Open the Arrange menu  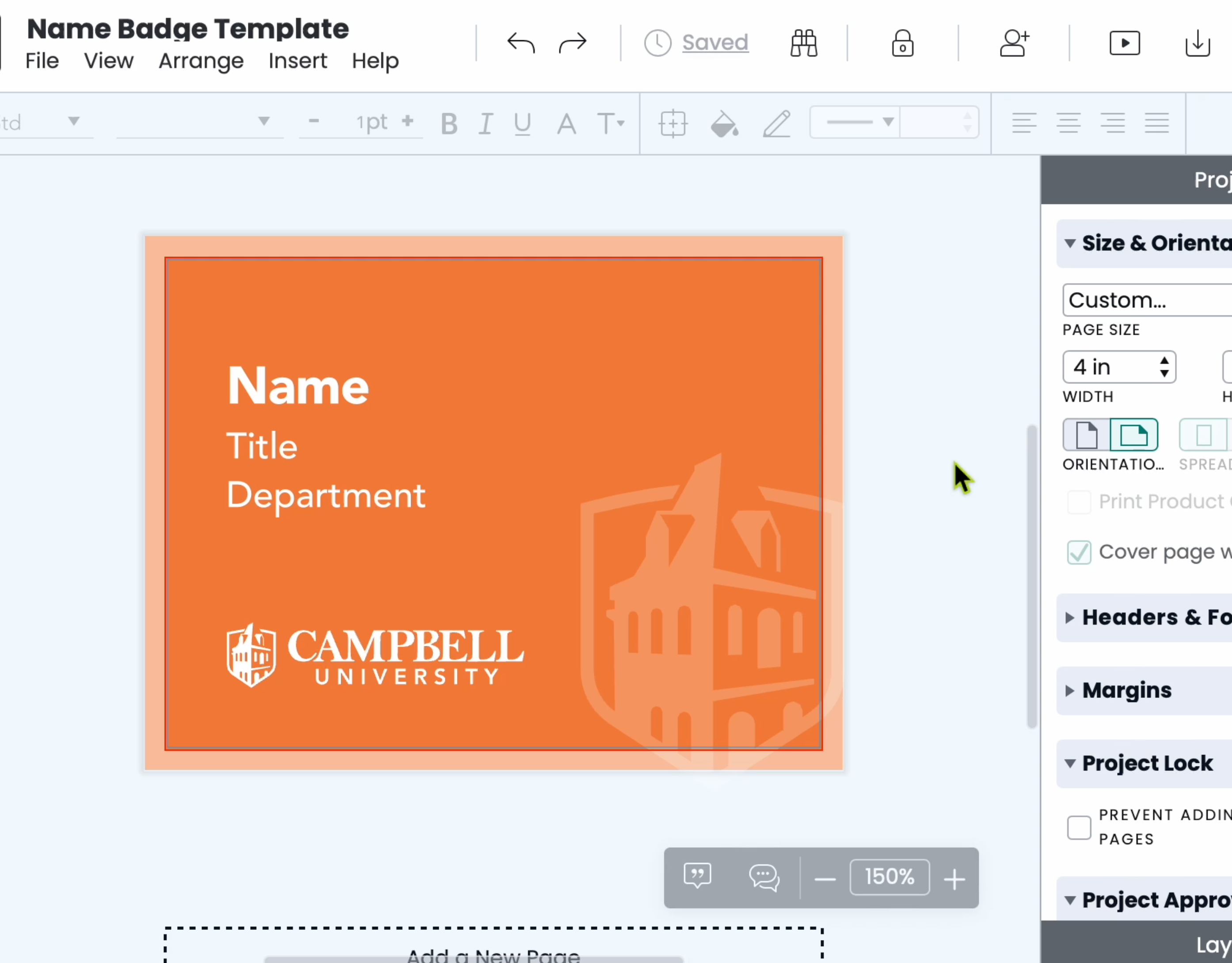coord(201,61)
